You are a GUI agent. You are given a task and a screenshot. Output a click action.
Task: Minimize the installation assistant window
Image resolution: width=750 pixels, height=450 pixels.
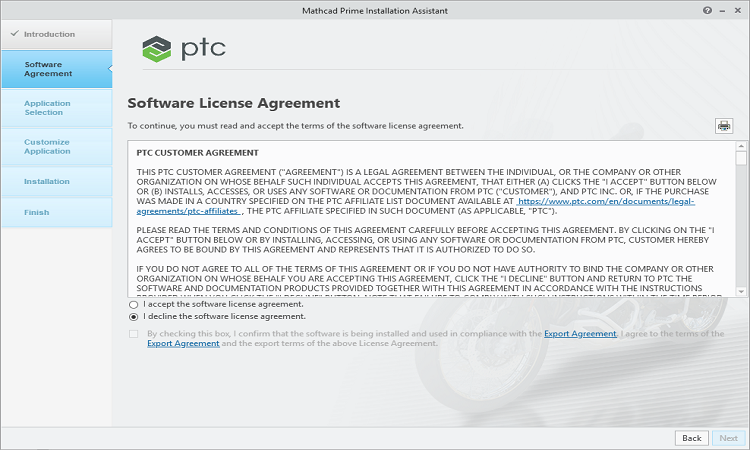coord(722,11)
